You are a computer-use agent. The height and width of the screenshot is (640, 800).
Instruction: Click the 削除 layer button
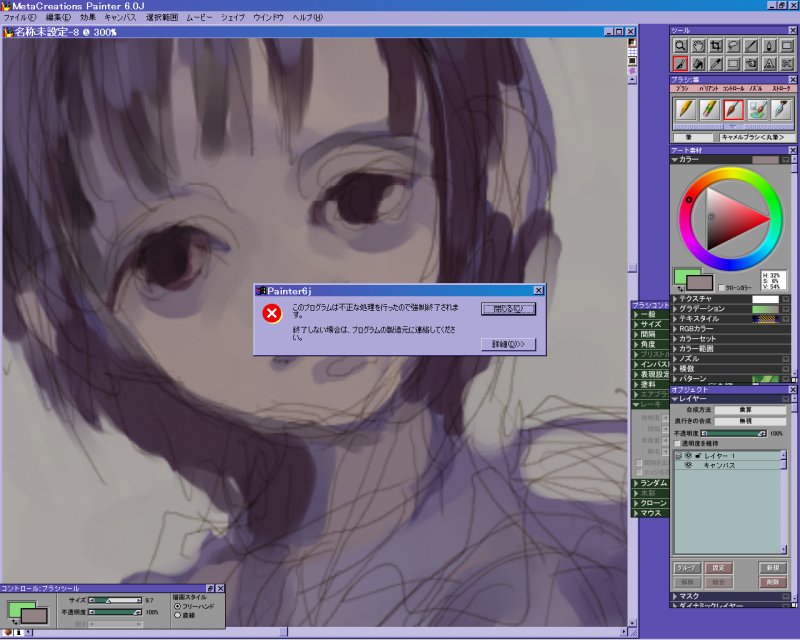[772, 582]
